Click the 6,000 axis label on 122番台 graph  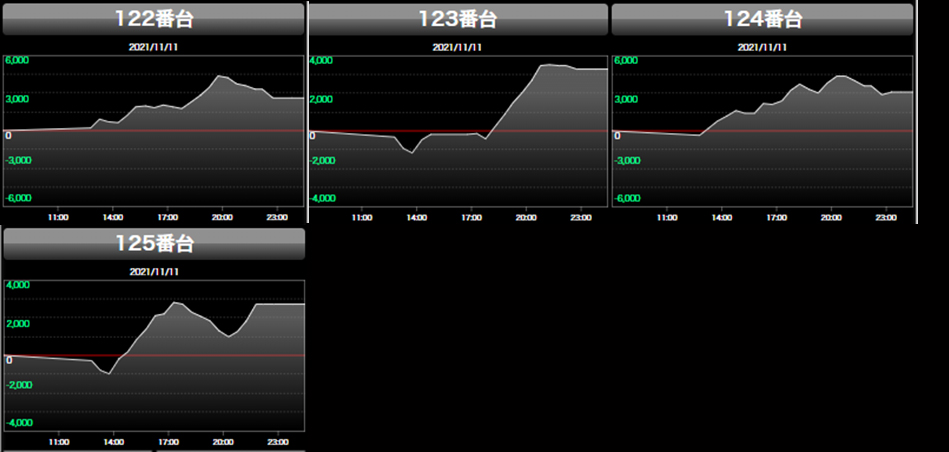tap(17, 61)
